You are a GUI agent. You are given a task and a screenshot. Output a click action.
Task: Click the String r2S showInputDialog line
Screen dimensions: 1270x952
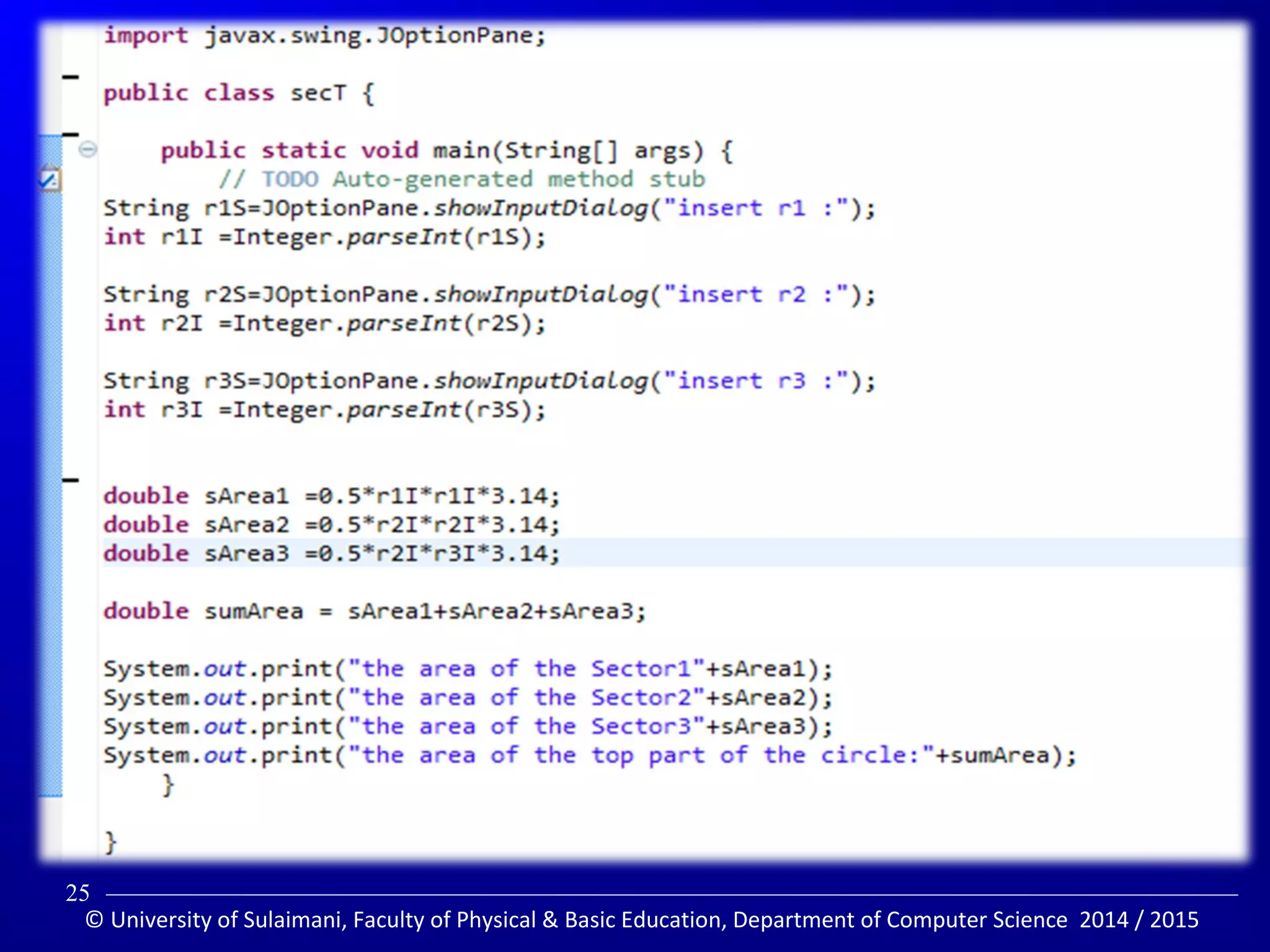pyautogui.click(x=489, y=294)
